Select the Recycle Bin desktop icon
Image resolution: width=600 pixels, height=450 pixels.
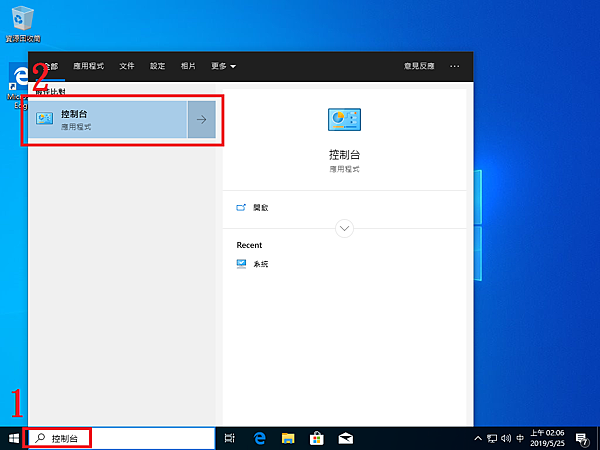(23, 24)
